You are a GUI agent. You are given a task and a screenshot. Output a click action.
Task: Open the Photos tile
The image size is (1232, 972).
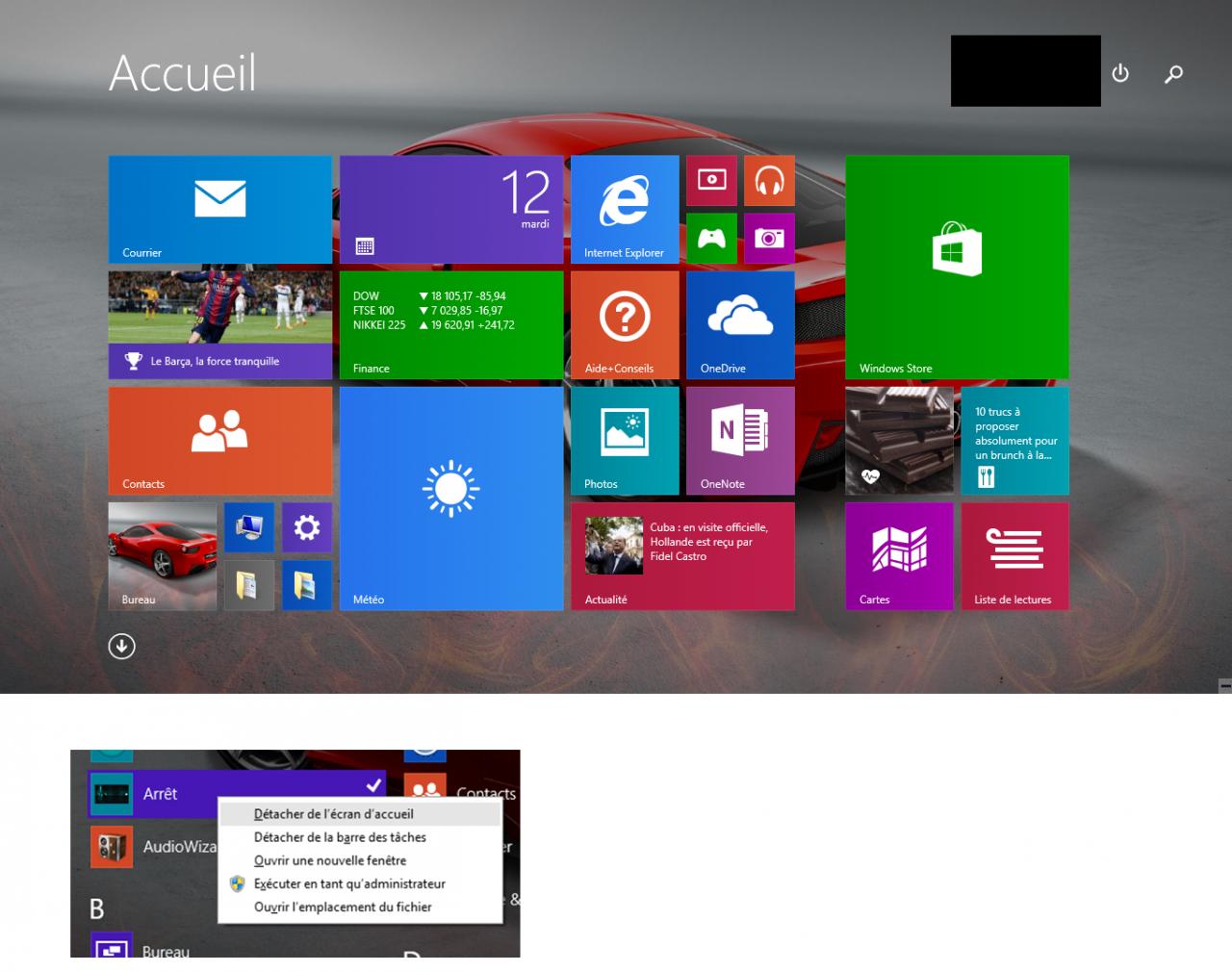click(625, 441)
